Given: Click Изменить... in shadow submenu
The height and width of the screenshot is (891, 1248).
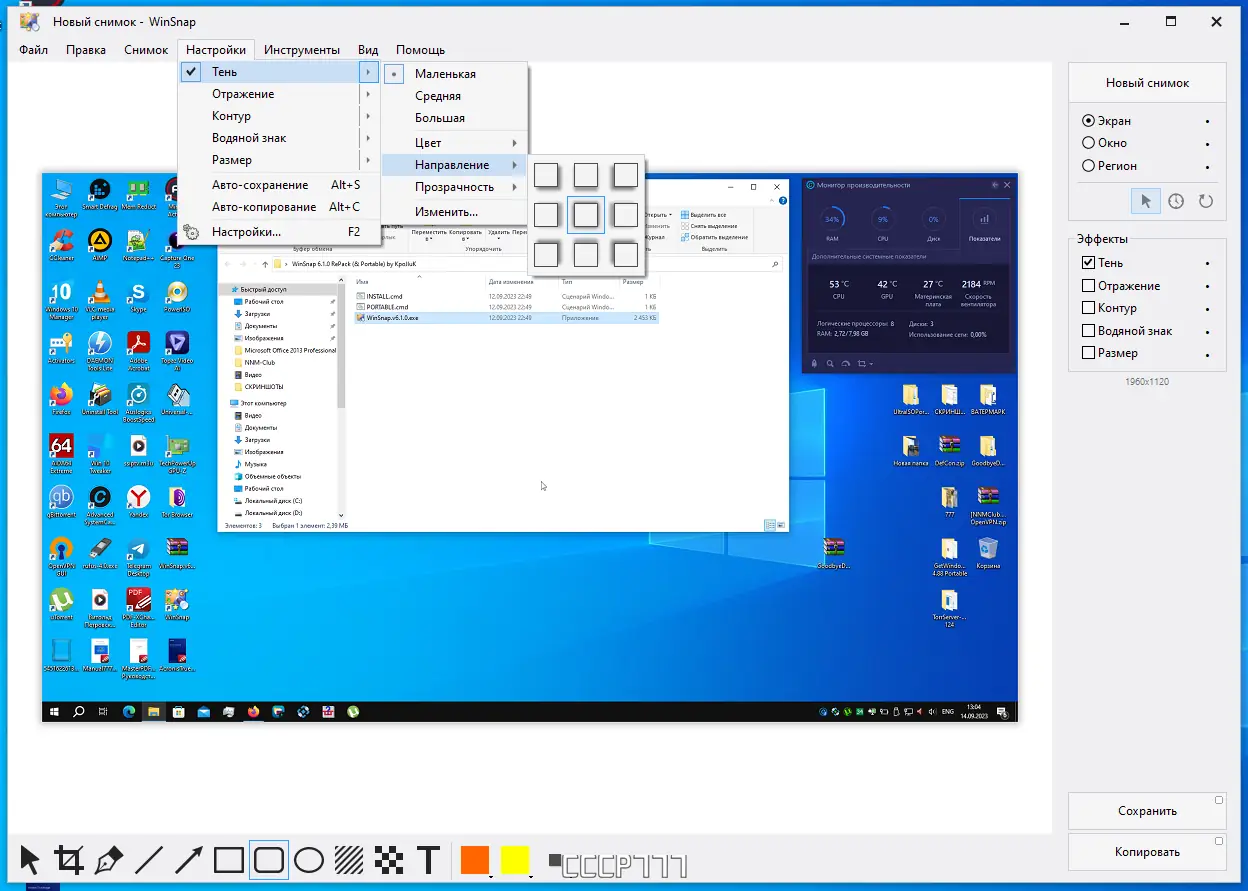Looking at the screenshot, I should [x=454, y=212].
